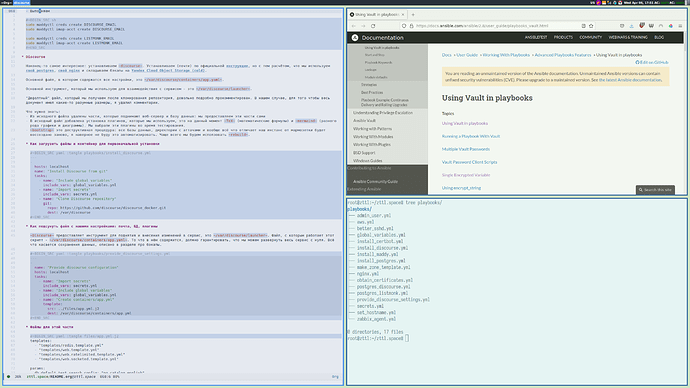Click the 'Search this site' button
690x388 pixels.
(x=655, y=190)
